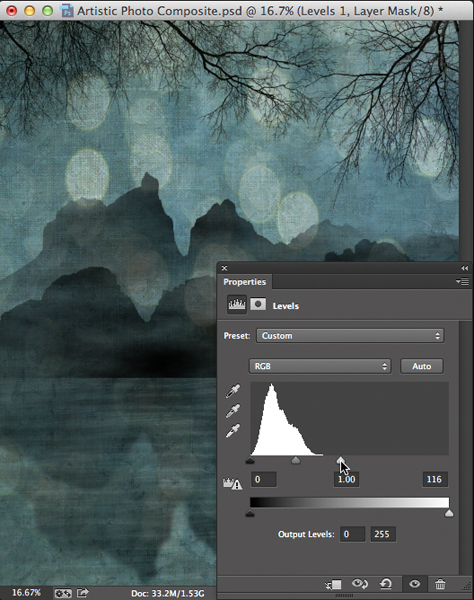Select the white point eyedropper
This screenshot has height=600, width=474.
pos(233,430)
